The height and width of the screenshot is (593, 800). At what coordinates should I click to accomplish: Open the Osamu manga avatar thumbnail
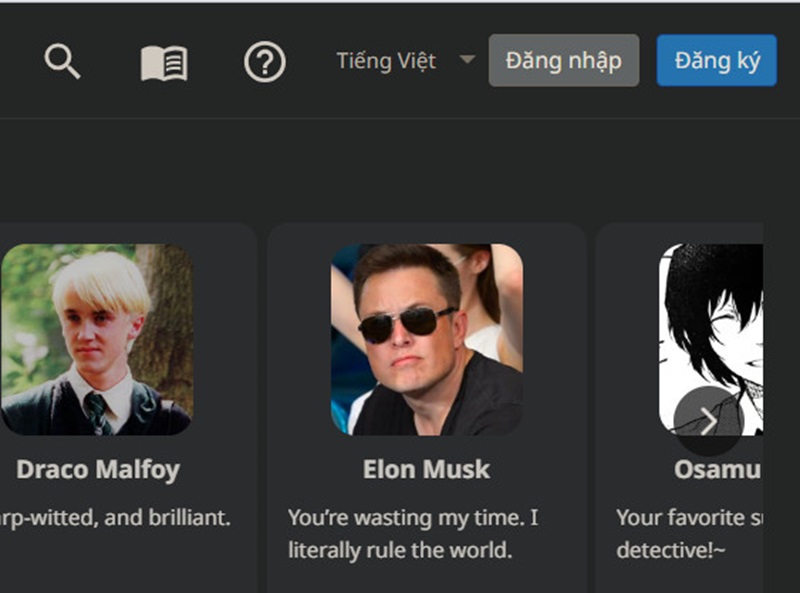coord(710,320)
